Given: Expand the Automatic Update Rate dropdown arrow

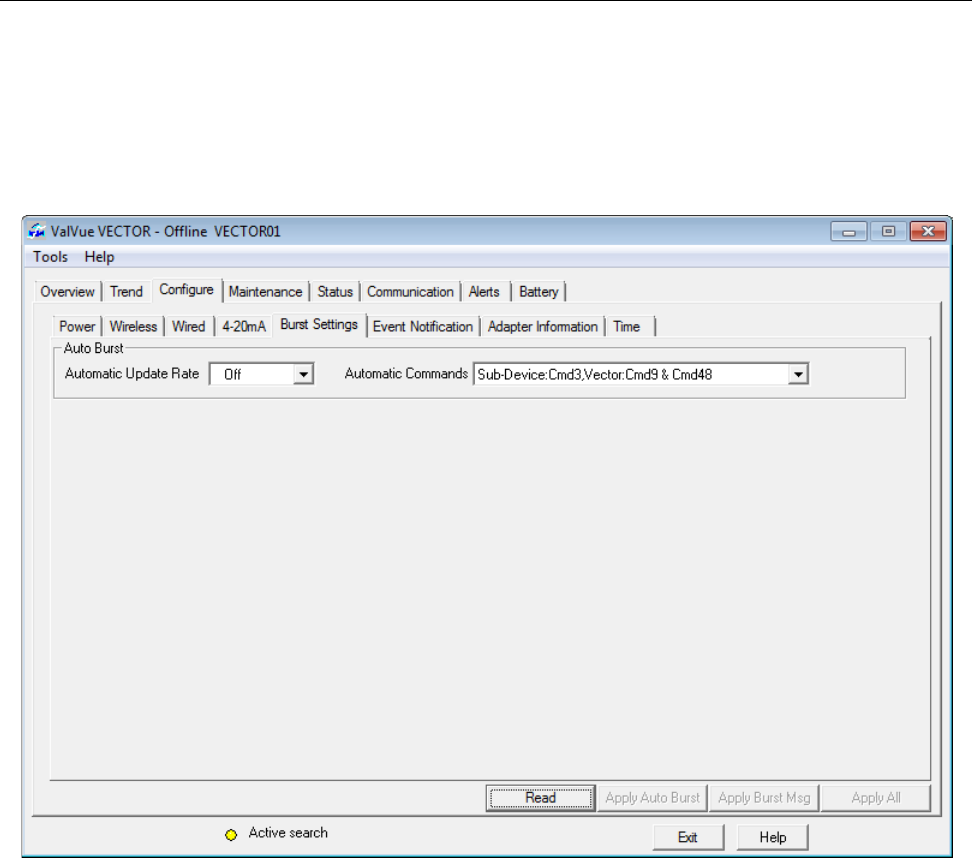Looking at the screenshot, I should 303,374.
